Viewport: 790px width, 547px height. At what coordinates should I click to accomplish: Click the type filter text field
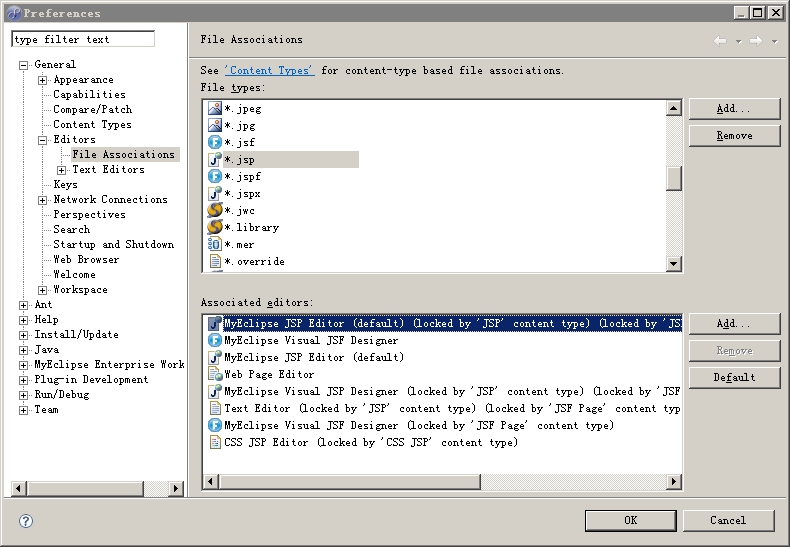tap(83, 39)
